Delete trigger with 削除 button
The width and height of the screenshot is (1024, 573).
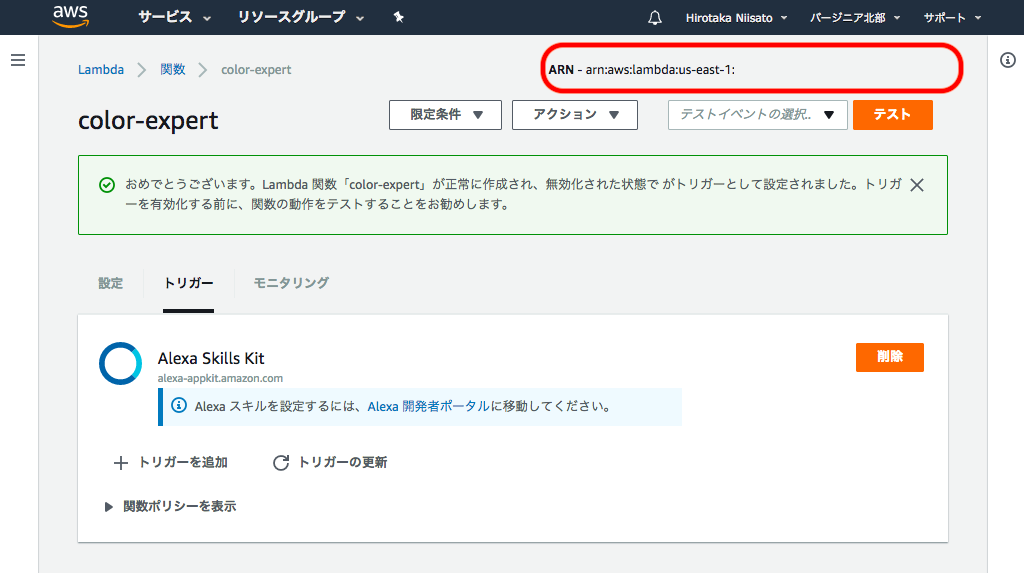point(889,357)
